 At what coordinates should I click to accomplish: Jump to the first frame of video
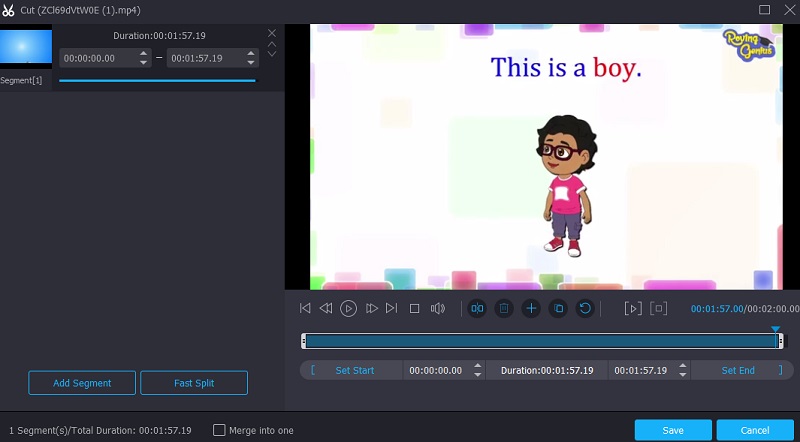click(x=305, y=309)
